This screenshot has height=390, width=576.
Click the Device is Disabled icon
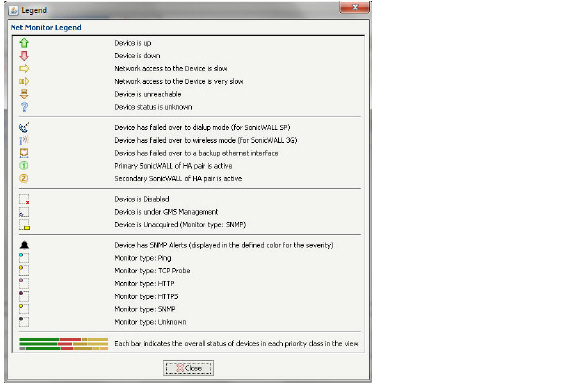pos(24,199)
